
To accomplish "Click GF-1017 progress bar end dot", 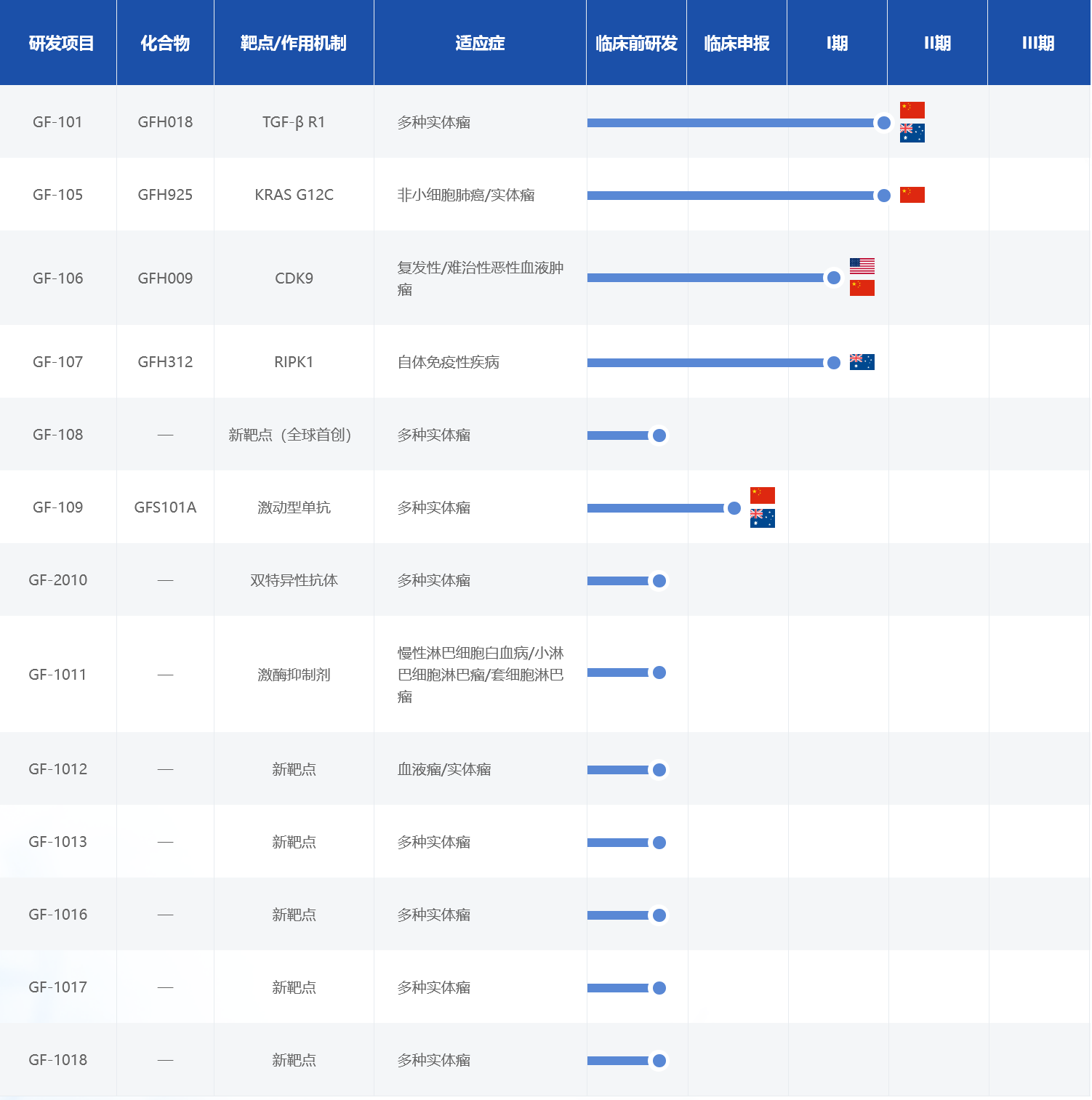I will click(659, 988).
